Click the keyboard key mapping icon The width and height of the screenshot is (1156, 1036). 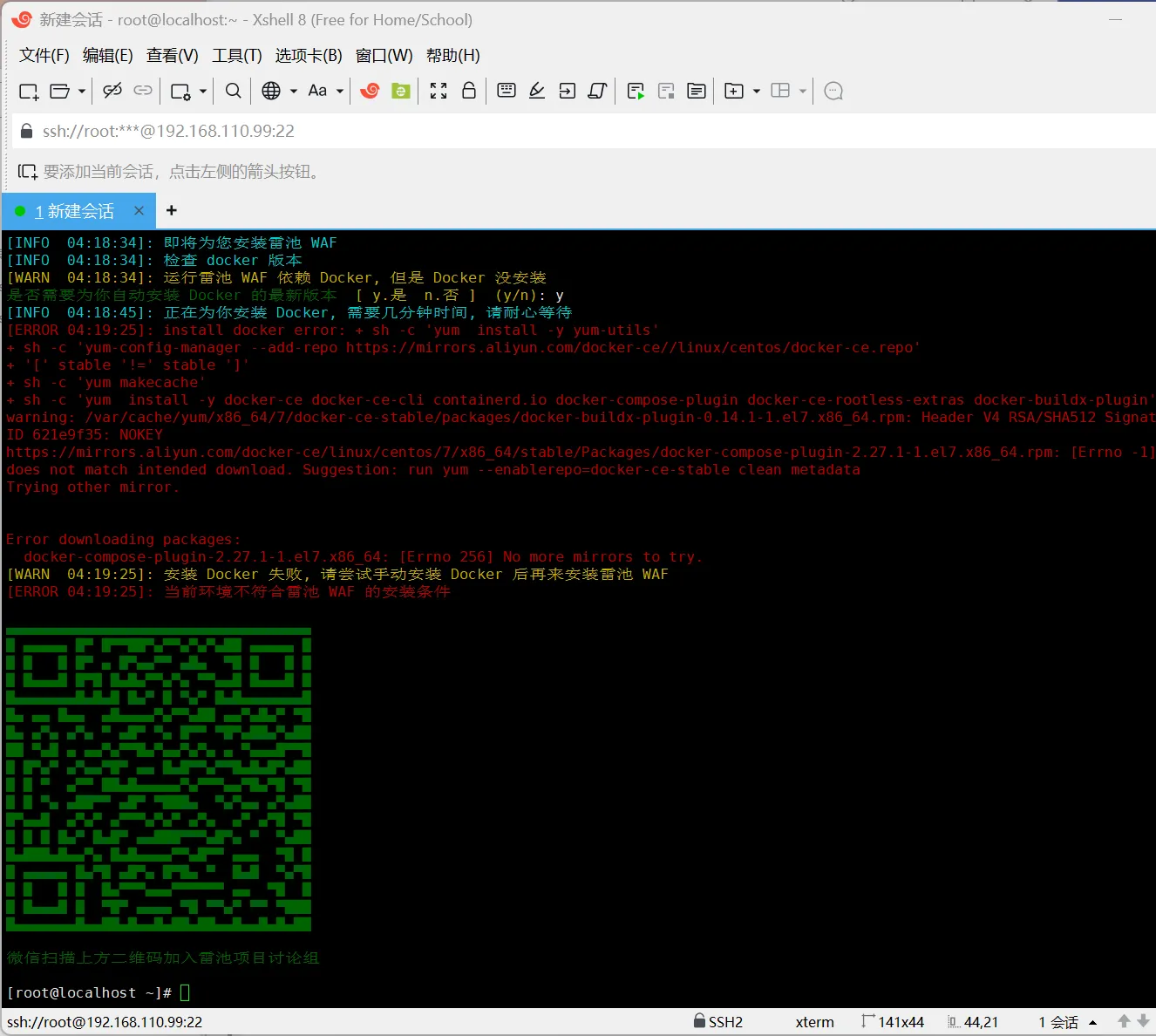coord(507,91)
